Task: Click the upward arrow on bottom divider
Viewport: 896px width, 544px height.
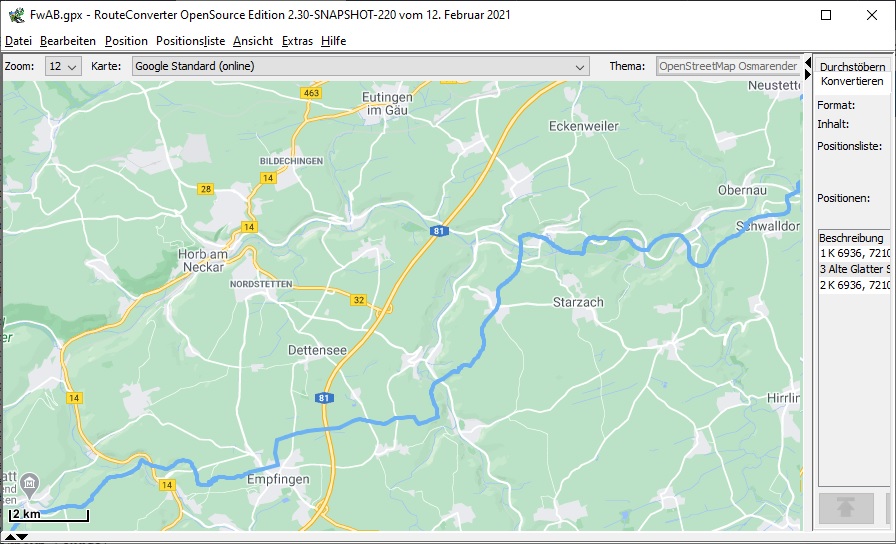Action: (x=10, y=538)
